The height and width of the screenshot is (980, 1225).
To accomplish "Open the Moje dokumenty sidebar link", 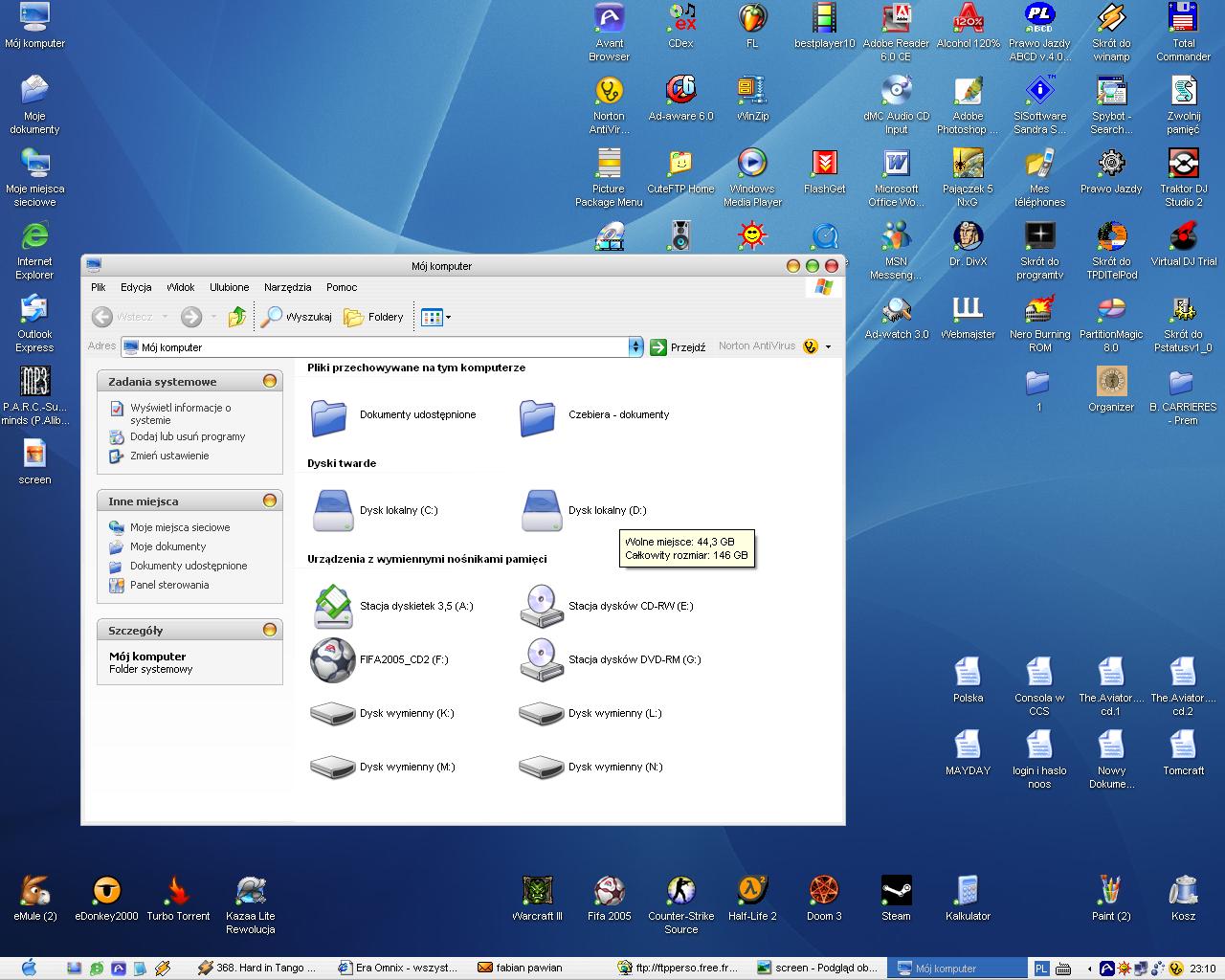I will coord(168,546).
